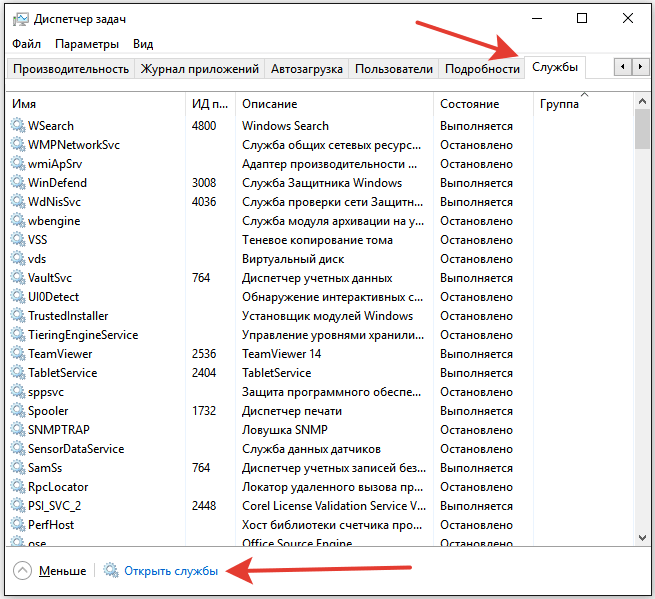Sort by the Группа column header
This screenshot has width=655, height=599.
point(584,104)
